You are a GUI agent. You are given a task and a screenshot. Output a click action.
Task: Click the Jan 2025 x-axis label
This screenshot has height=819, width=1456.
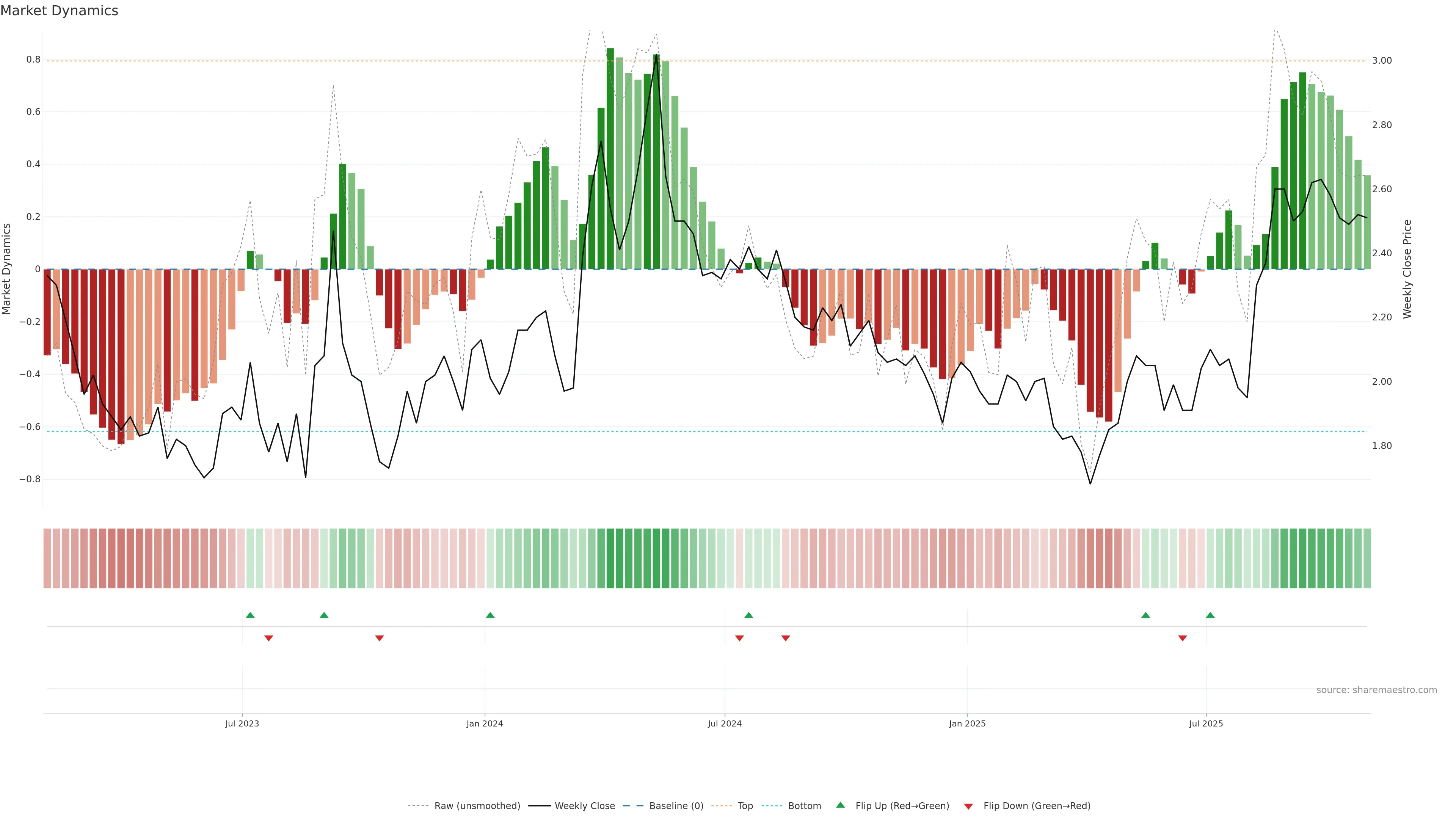point(967,723)
